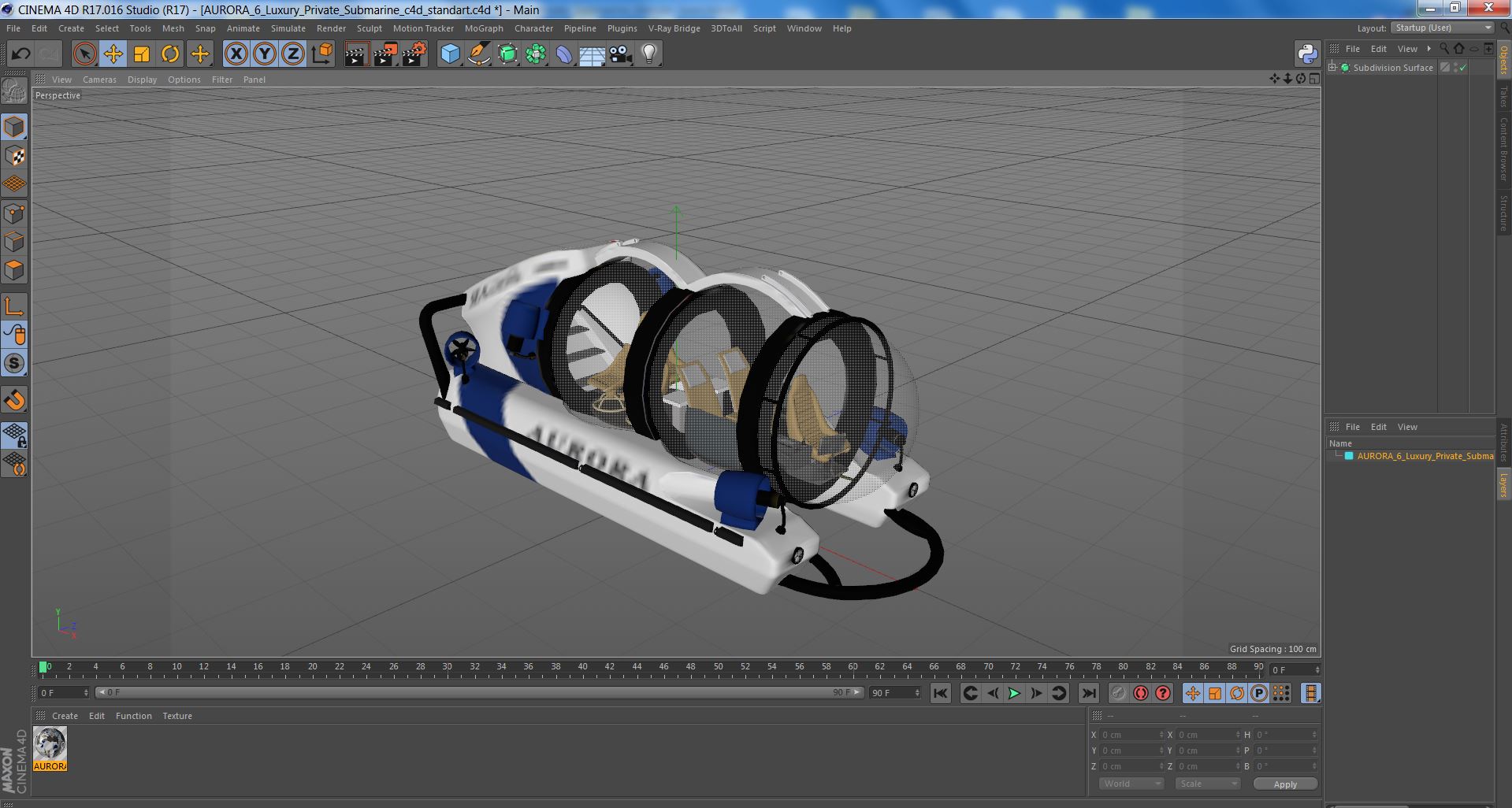Switch to Edges mode
This screenshot has height=808, width=1512.
pos(14,242)
